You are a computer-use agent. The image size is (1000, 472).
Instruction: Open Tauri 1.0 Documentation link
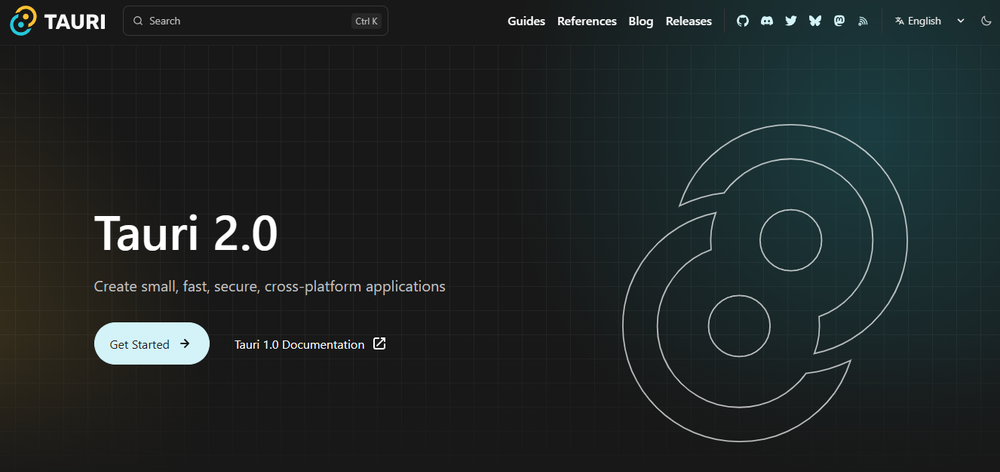[x=310, y=344]
